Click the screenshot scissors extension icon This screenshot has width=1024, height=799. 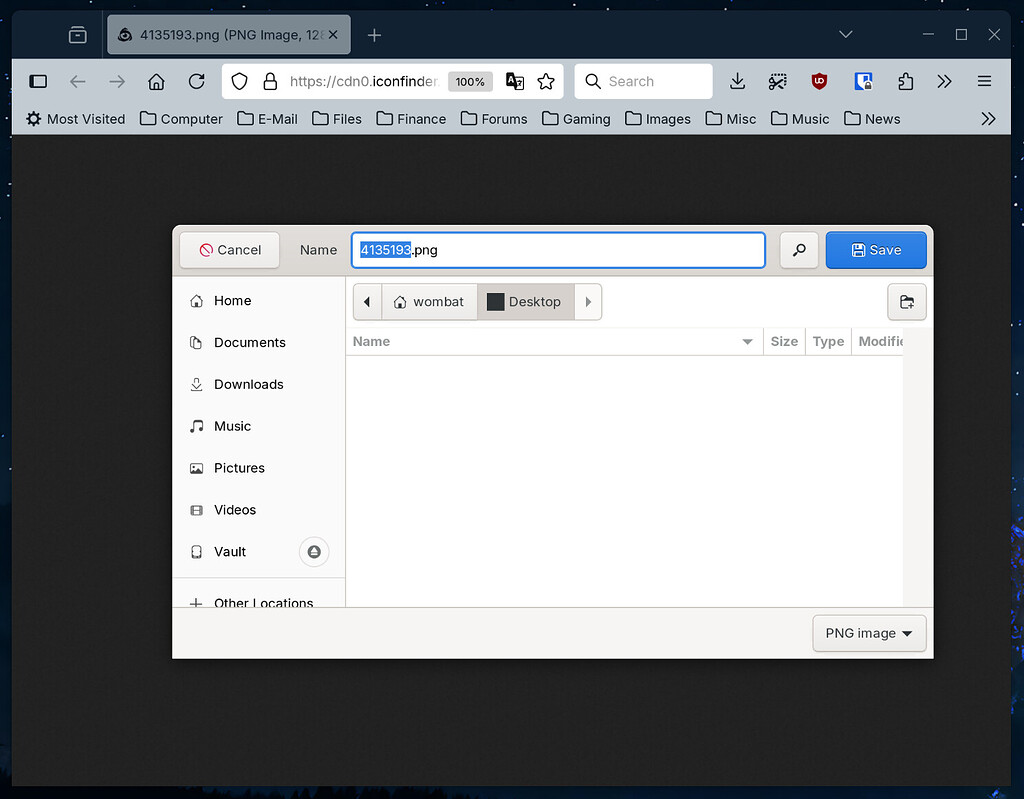click(778, 81)
